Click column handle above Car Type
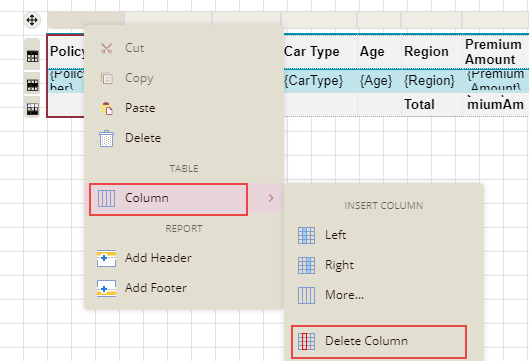Image resolution: width=529 pixels, height=361 pixels. pyautogui.click(x=319, y=20)
